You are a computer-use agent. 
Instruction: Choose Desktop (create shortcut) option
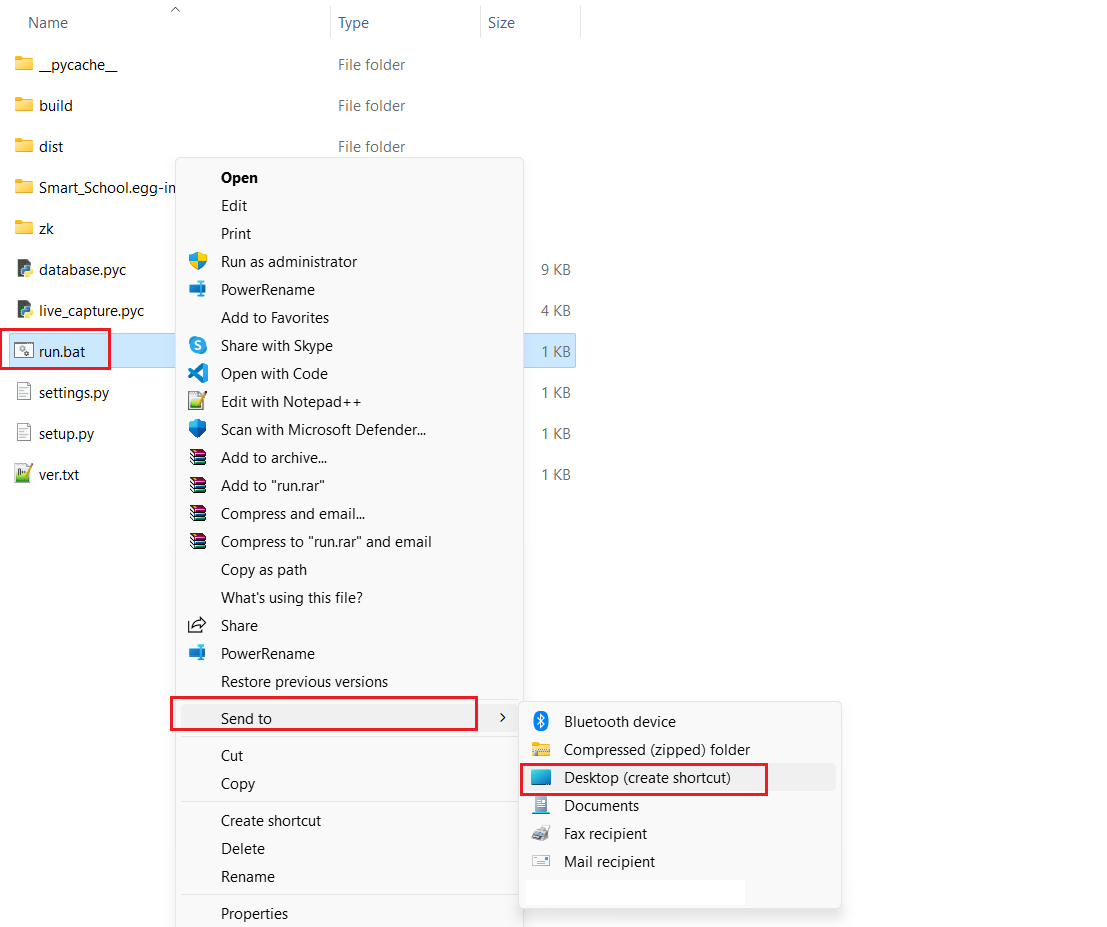(647, 777)
